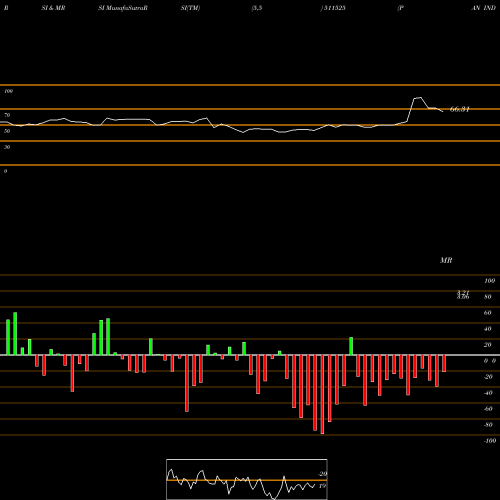Click the 60 label on MR axis
This screenshot has height=500, width=500.
[x=487, y=313]
